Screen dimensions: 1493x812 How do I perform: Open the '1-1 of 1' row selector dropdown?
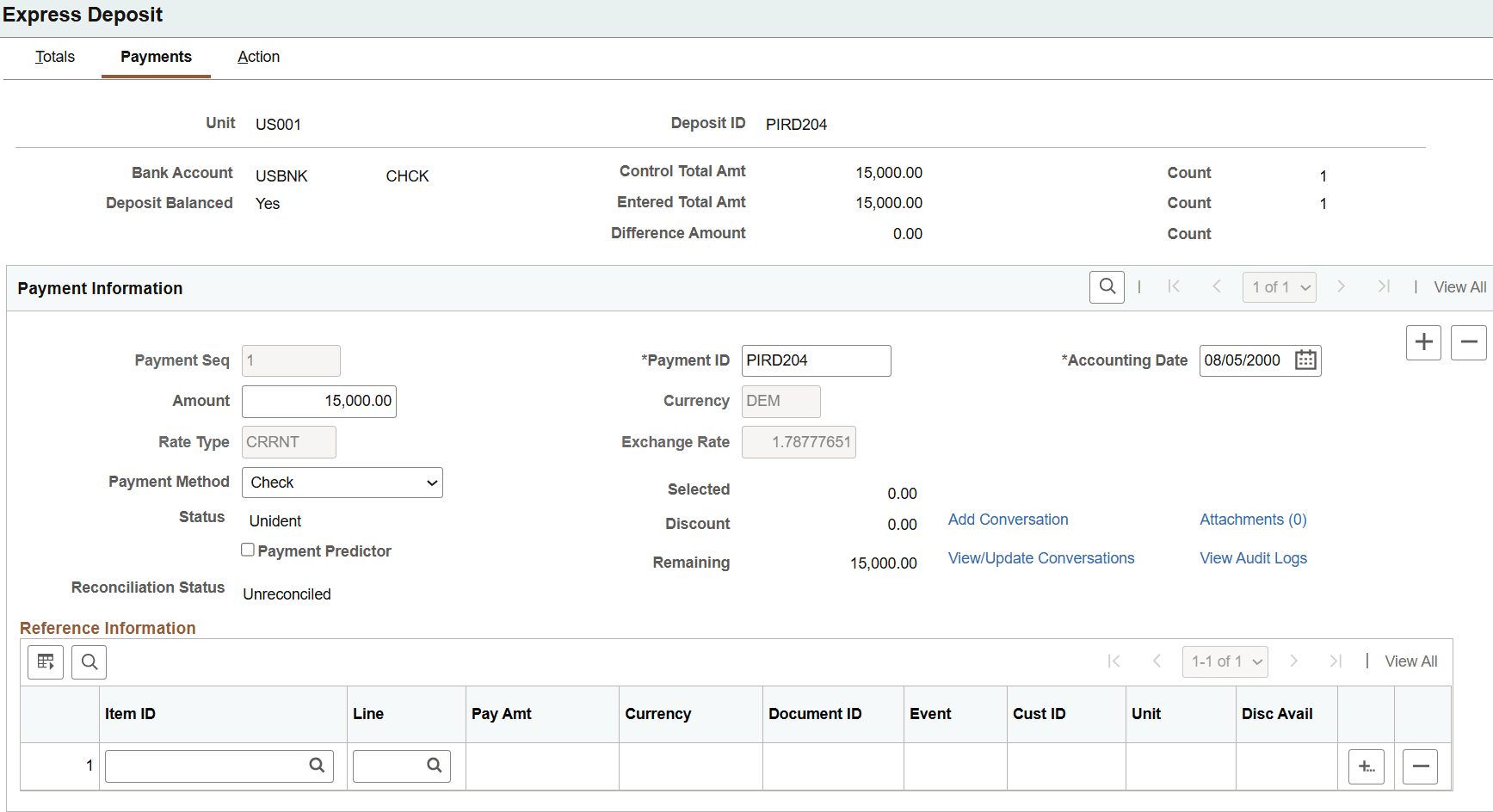pos(1225,661)
